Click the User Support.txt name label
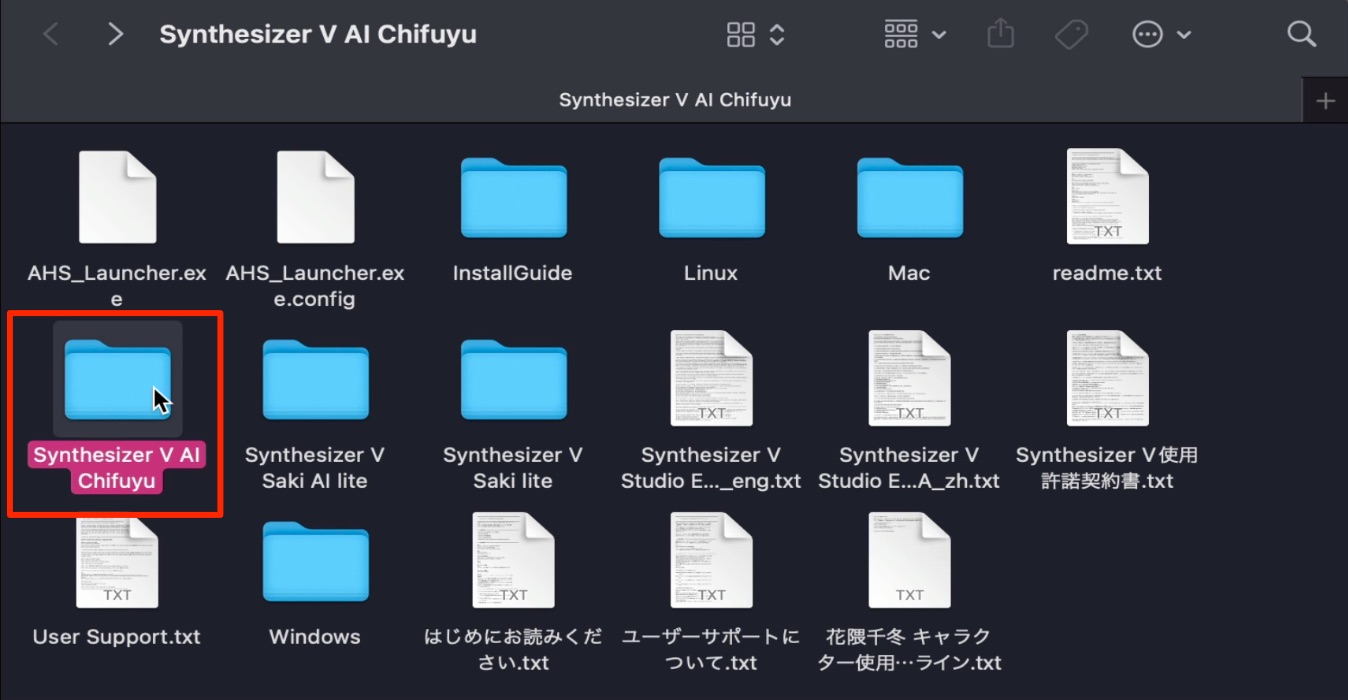The width and height of the screenshot is (1348, 700). coord(117,637)
